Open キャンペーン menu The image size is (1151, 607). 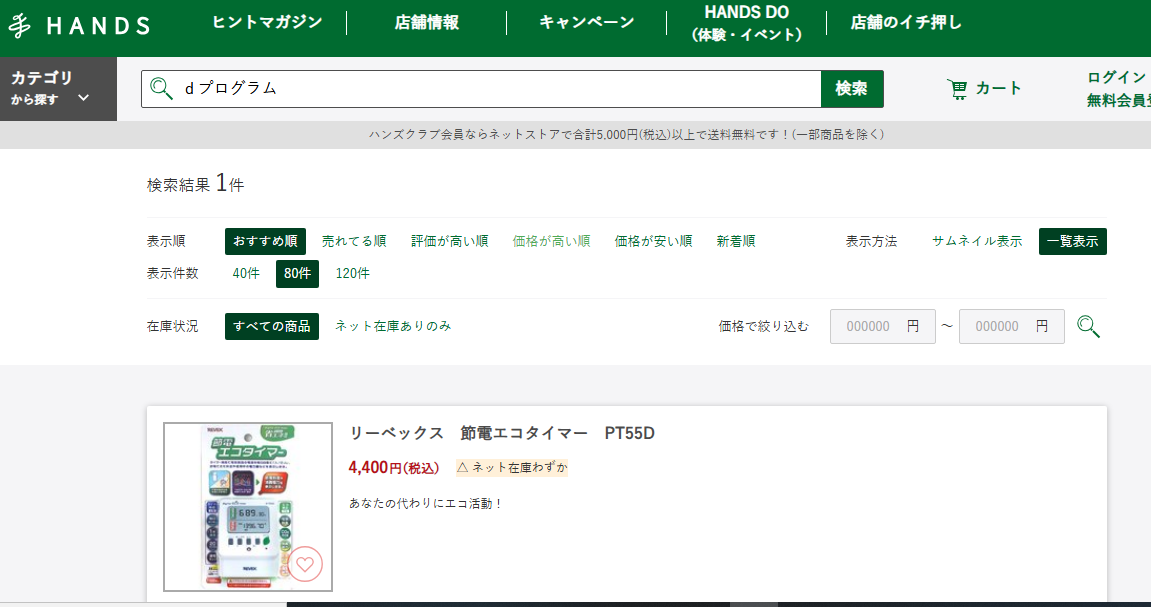coord(587,22)
